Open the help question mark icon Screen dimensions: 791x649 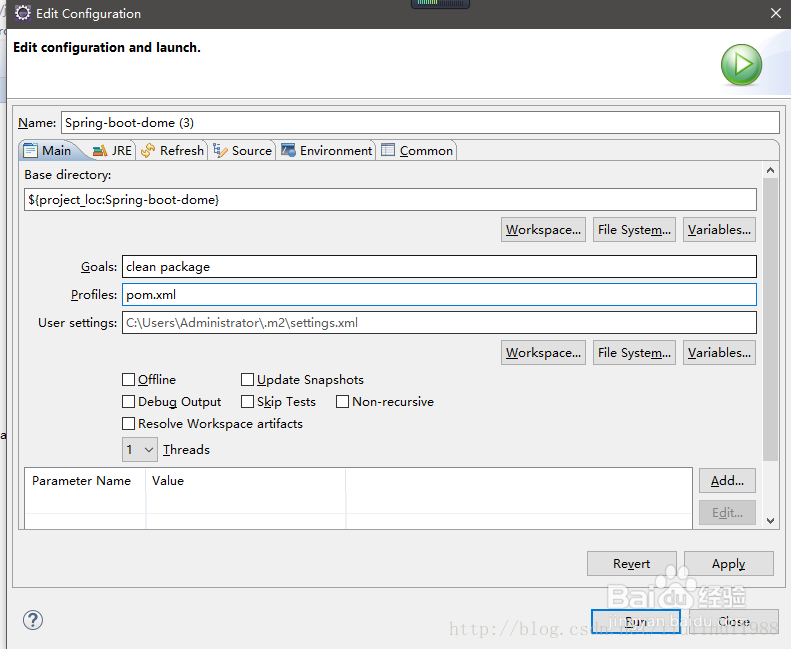[33, 620]
